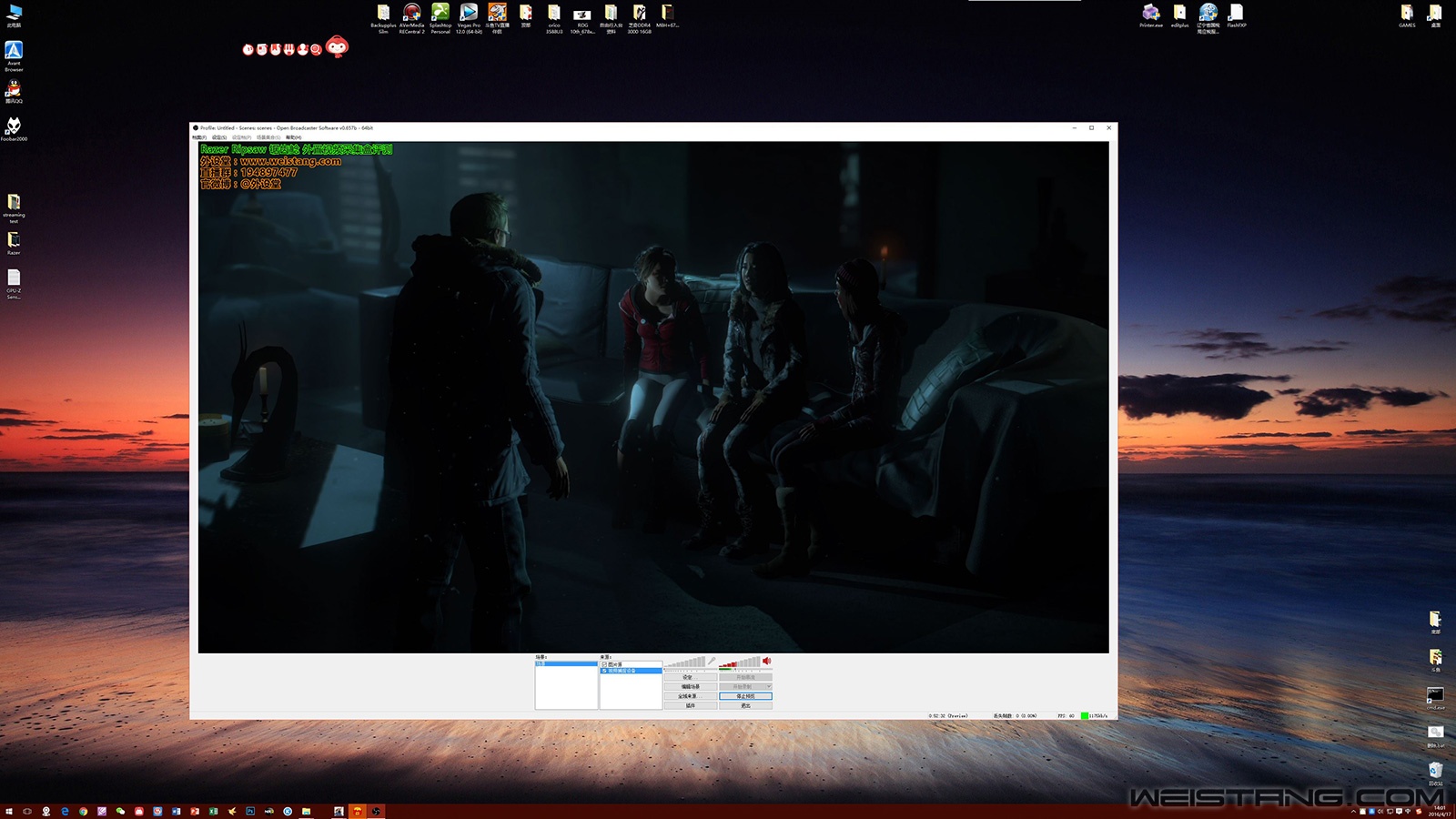
Task: Open last (Help) menu in OBS menu bar
Action: click(x=293, y=137)
